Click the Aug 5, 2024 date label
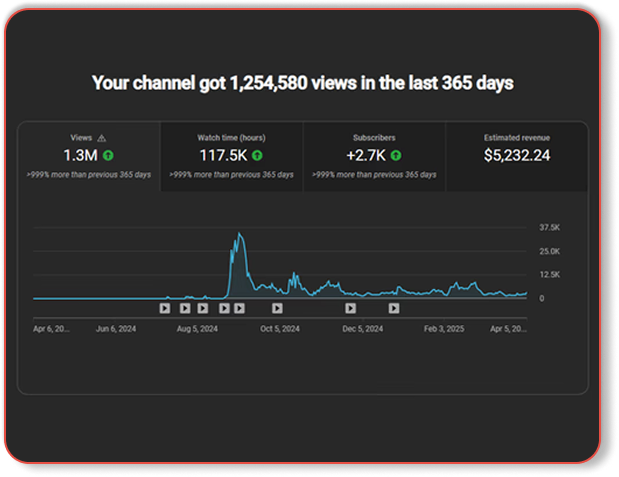The width and height of the screenshot is (619, 477). point(196,327)
